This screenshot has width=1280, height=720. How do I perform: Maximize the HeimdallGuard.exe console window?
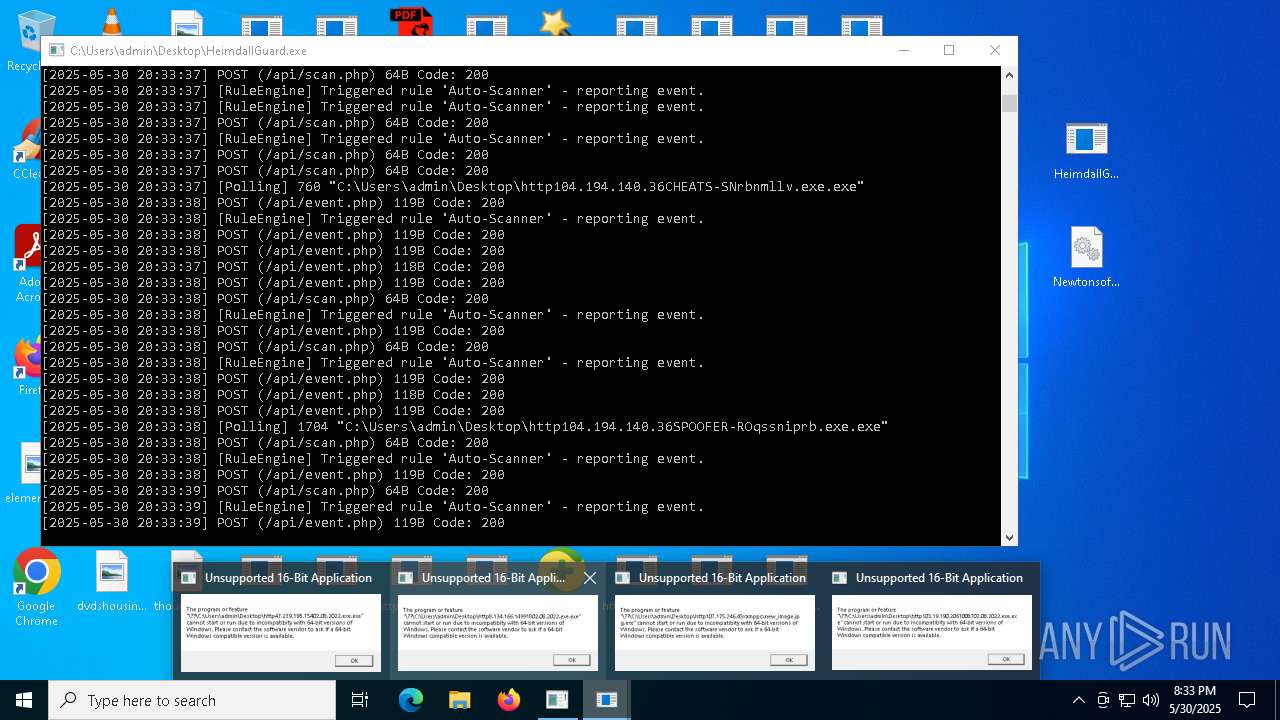tap(949, 50)
